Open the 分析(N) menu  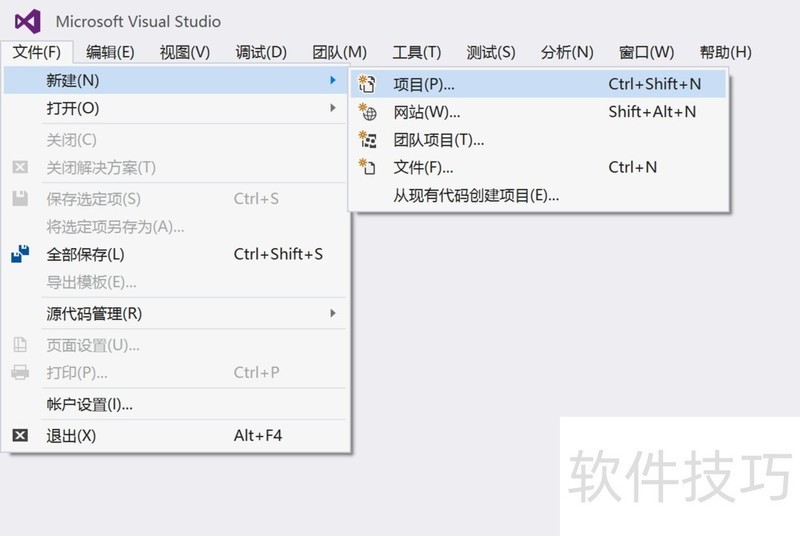click(x=567, y=52)
